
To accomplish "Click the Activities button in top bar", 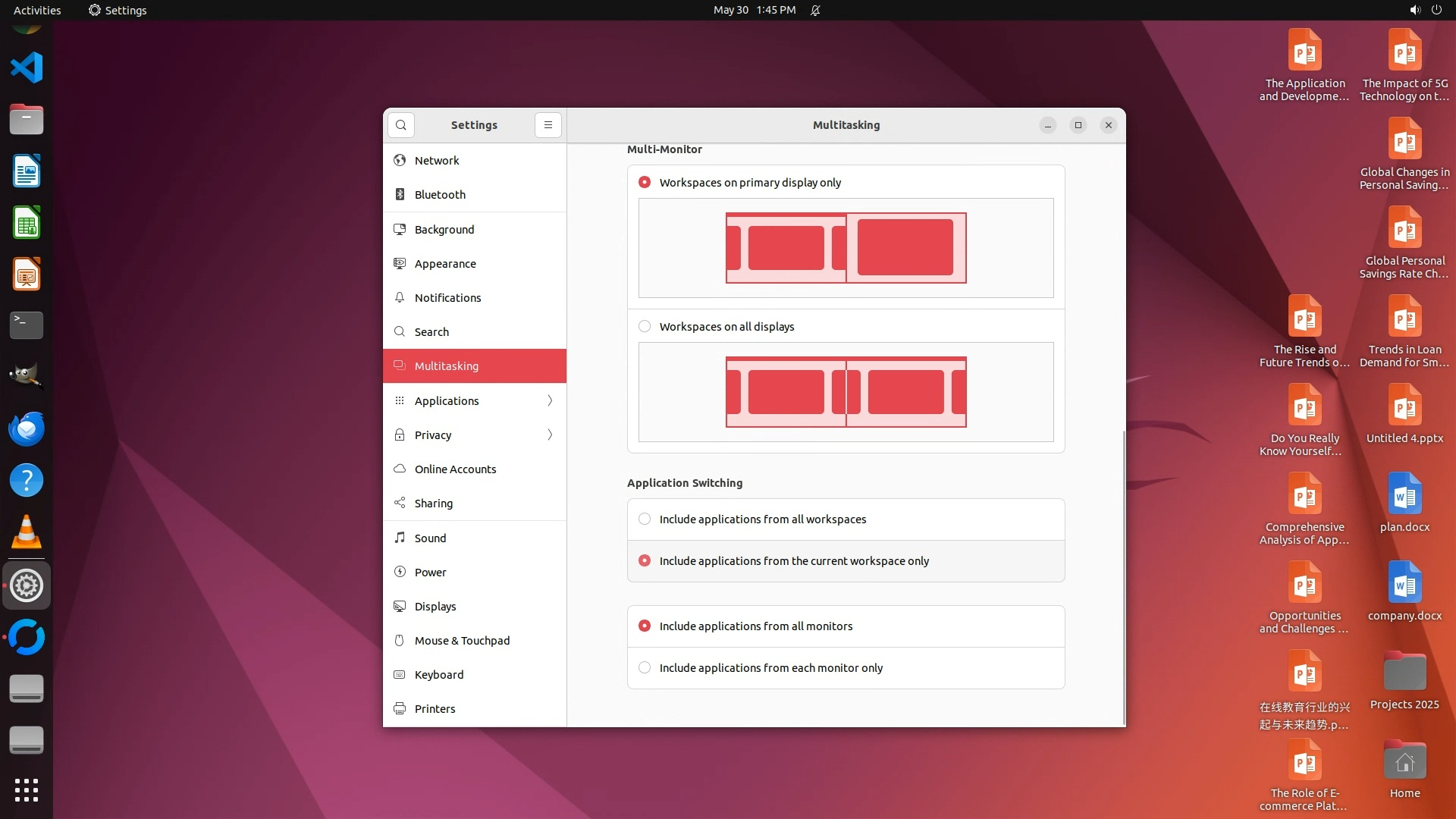I will pyautogui.click(x=37, y=10).
